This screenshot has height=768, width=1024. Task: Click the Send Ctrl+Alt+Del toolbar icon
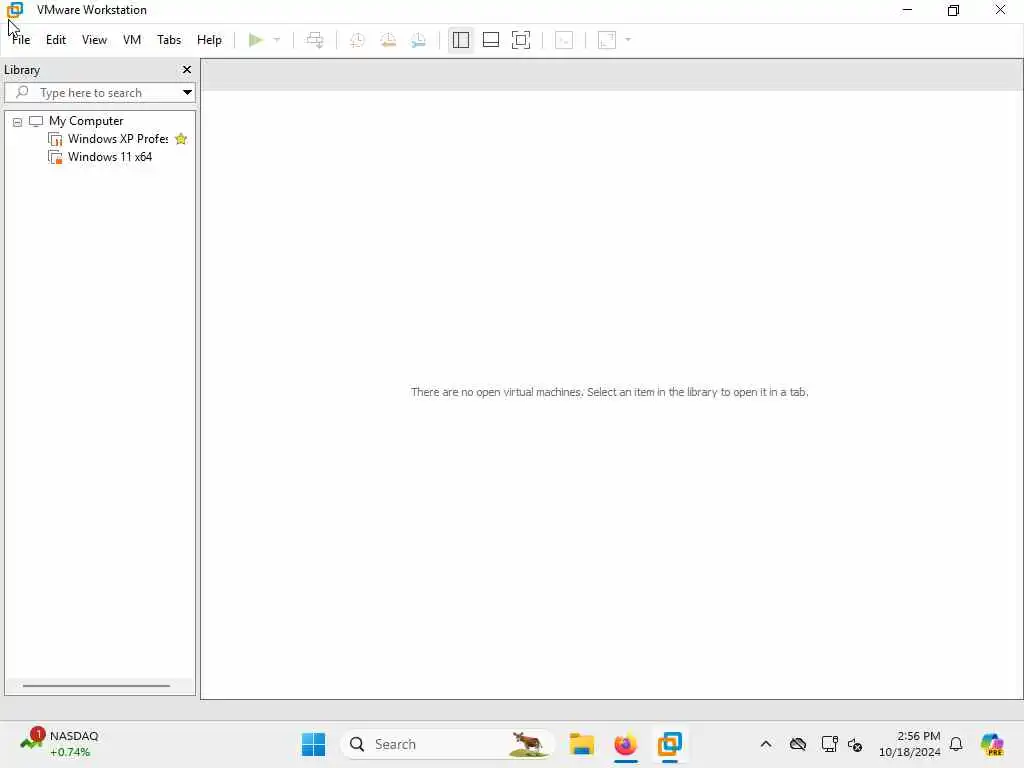[x=315, y=40]
